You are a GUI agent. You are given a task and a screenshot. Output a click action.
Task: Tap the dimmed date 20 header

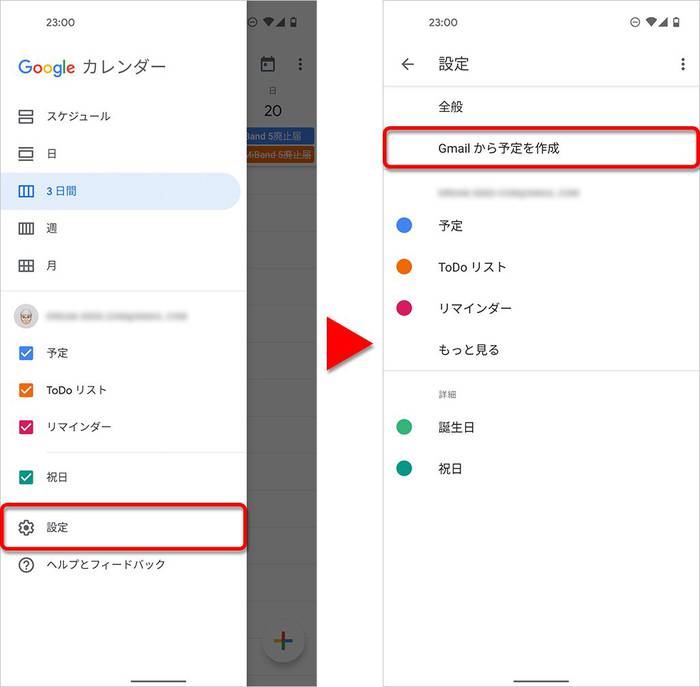click(272, 111)
